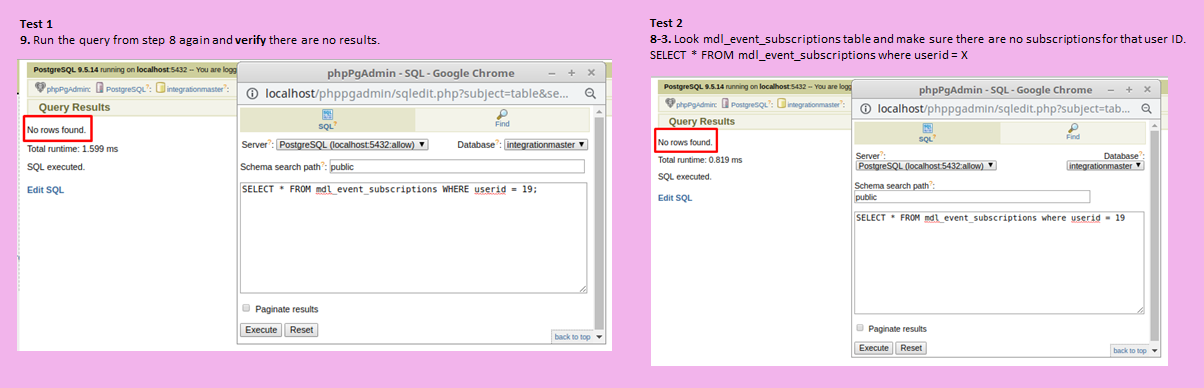Viewport: 1204px width, 388px height.
Task: Select 'No rows found.' text in Test 2
Action: pyautogui.click(x=685, y=142)
